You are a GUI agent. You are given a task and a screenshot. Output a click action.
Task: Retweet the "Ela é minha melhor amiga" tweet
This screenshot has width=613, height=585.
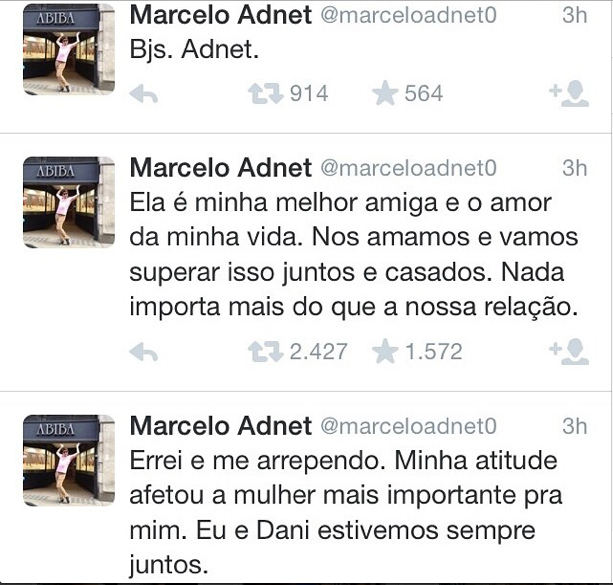point(263,351)
